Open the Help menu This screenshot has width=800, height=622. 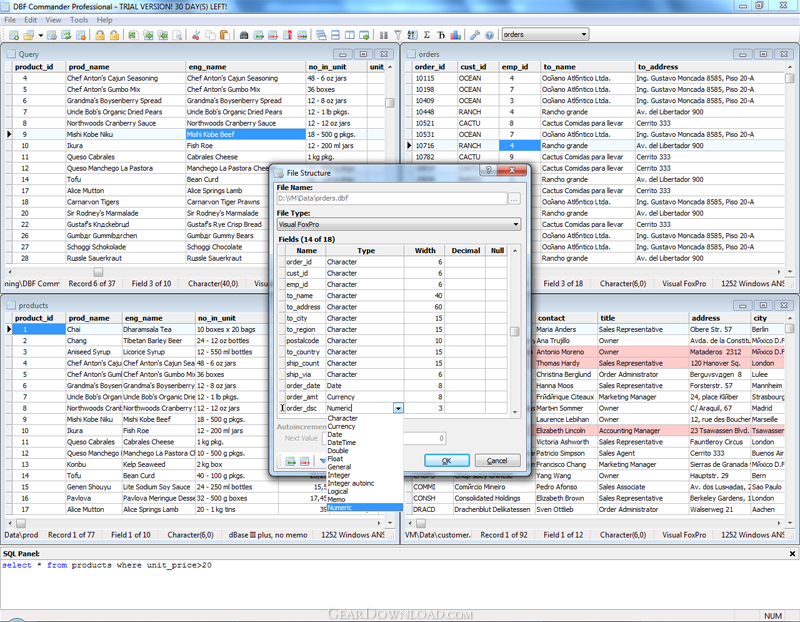[104, 20]
